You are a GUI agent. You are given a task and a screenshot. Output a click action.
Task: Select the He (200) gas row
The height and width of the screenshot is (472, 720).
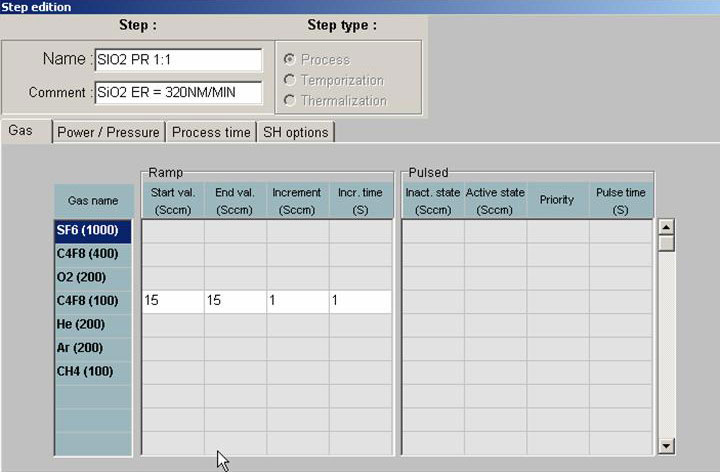(93, 324)
